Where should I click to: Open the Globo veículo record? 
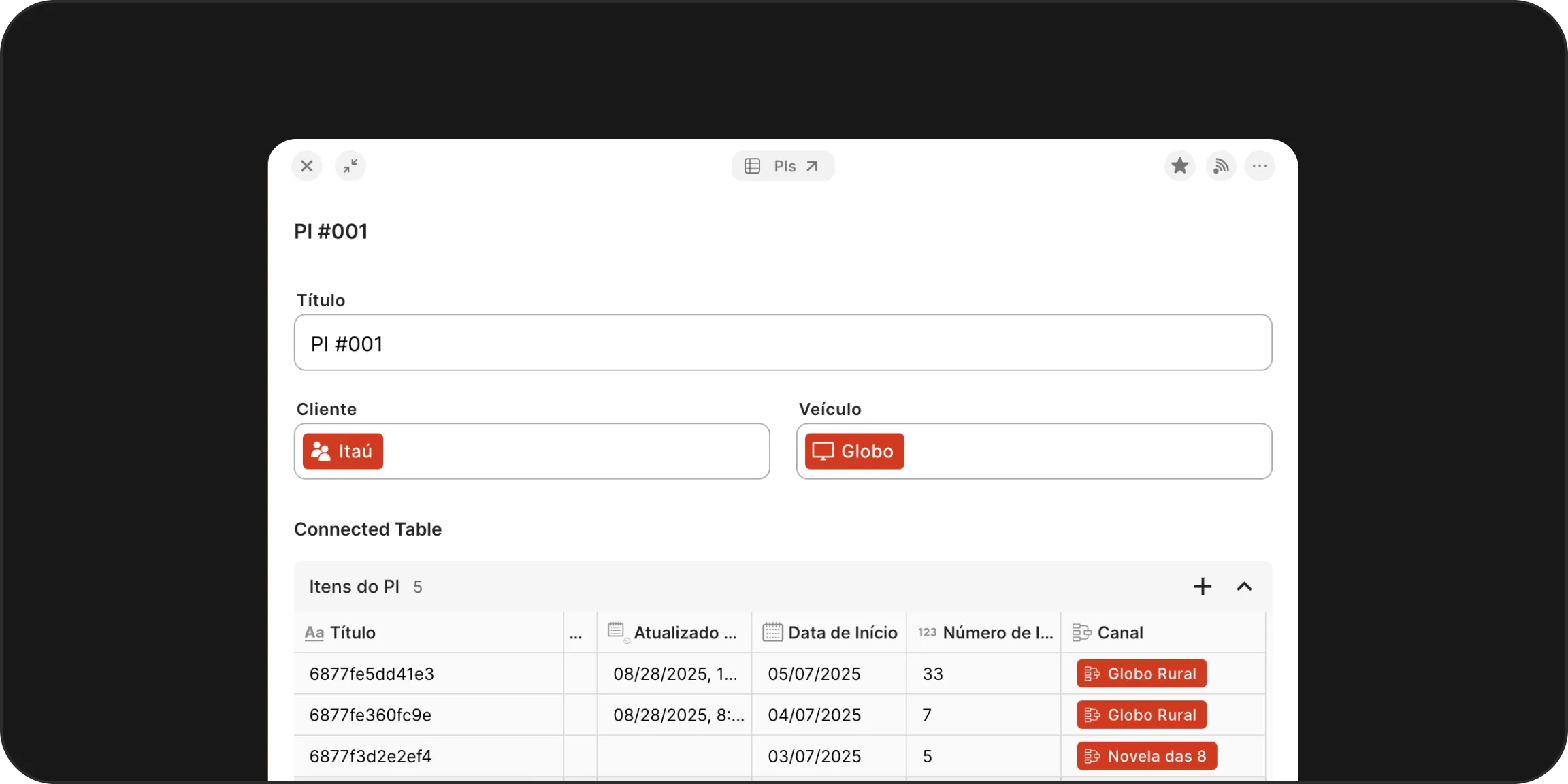click(853, 451)
